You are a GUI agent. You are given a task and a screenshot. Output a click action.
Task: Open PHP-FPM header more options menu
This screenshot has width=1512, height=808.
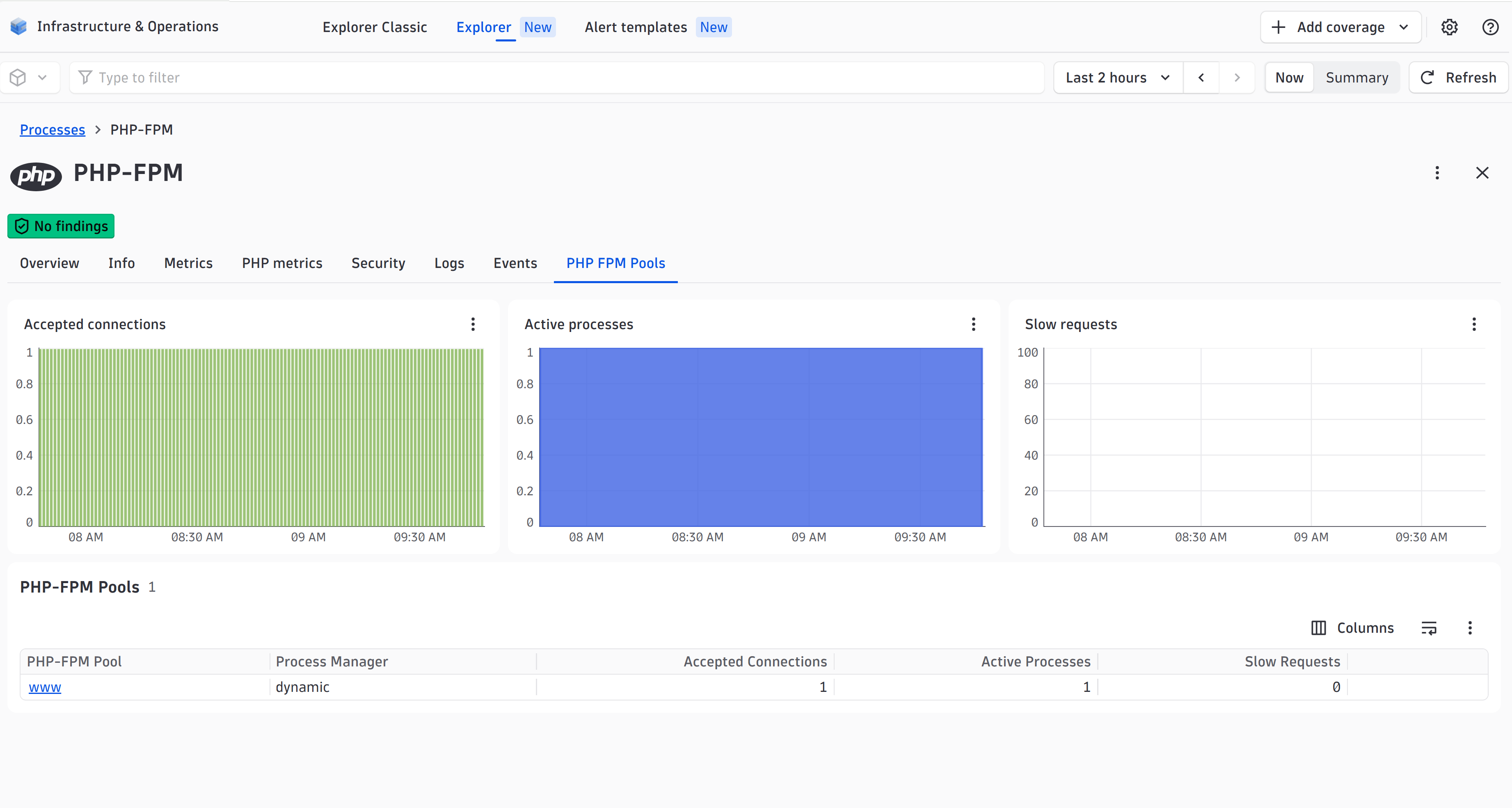coord(1437,173)
